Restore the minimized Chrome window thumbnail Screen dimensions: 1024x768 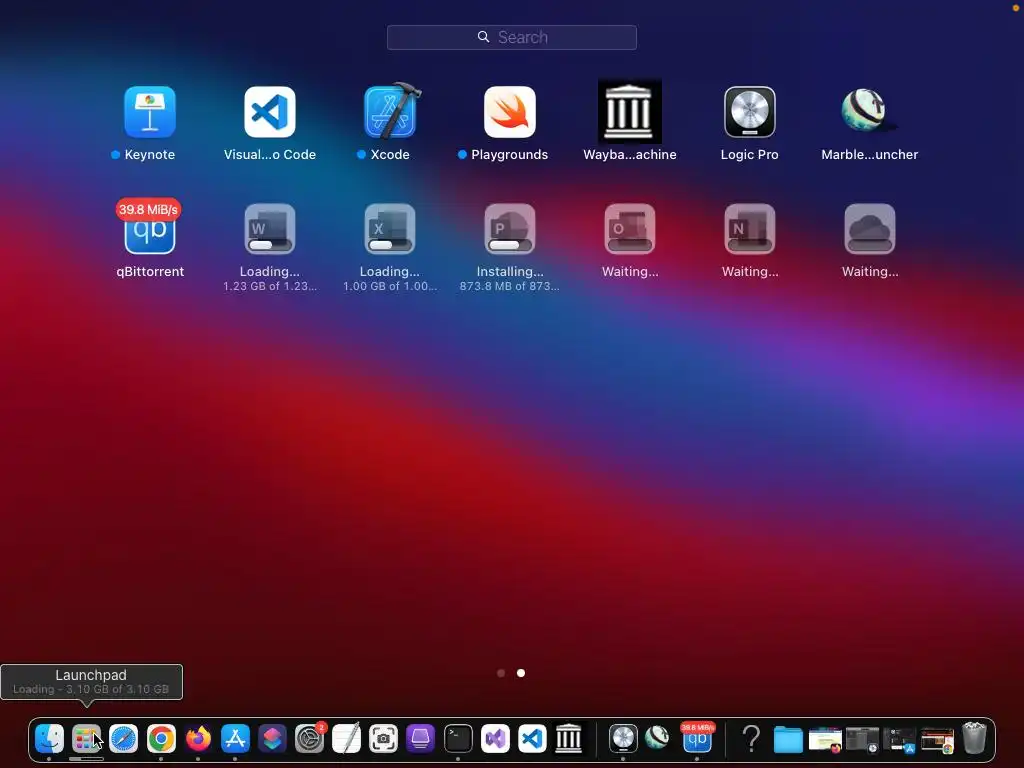[937, 741]
